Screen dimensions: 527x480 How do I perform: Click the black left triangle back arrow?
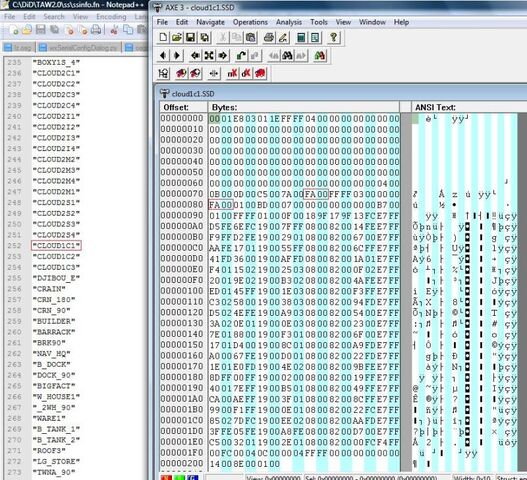pyautogui.click(x=163, y=55)
